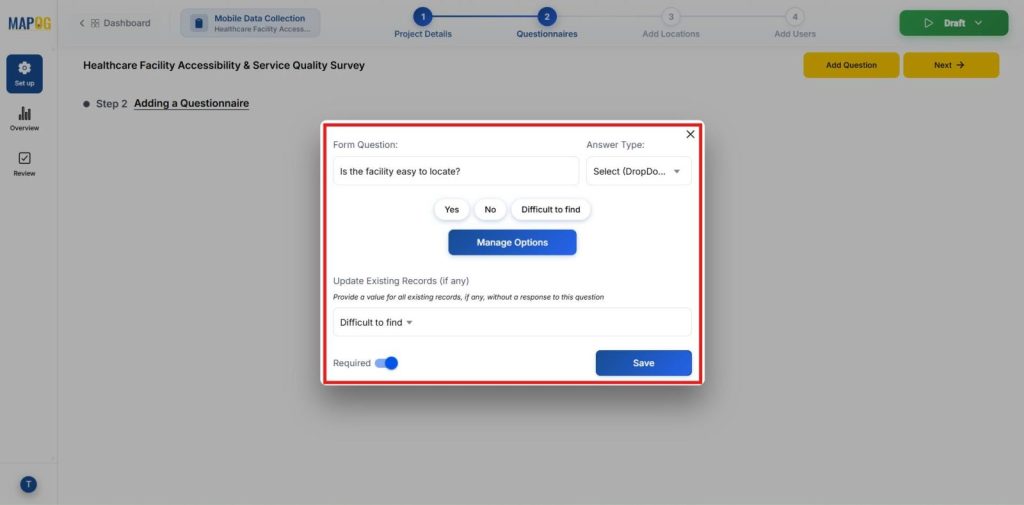The image size is (1024, 505).
Task: Click 'Adding a Questionnaire' step label
Action: click(191, 103)
